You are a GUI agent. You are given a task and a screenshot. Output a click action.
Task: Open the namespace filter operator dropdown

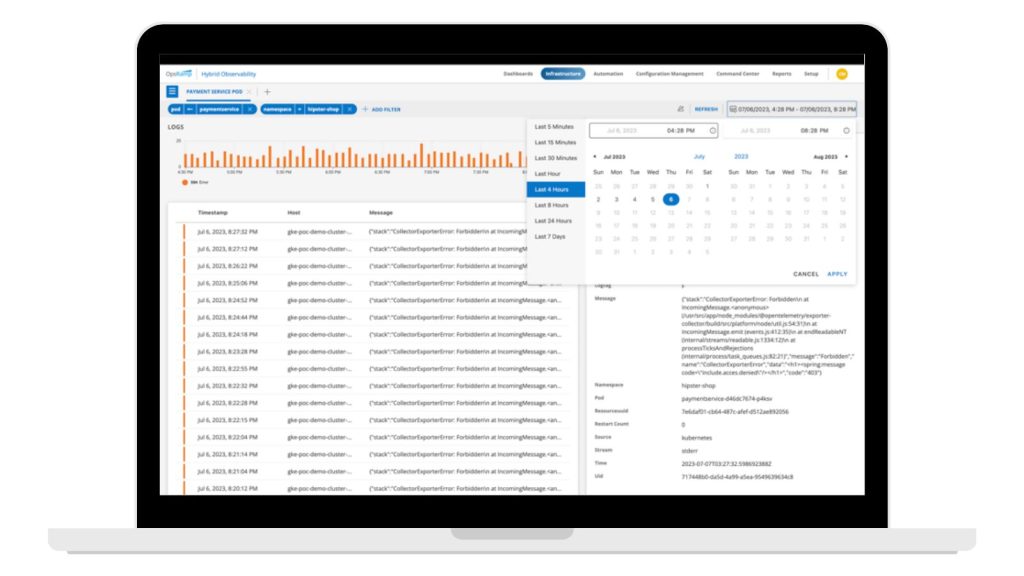(298, 109)
